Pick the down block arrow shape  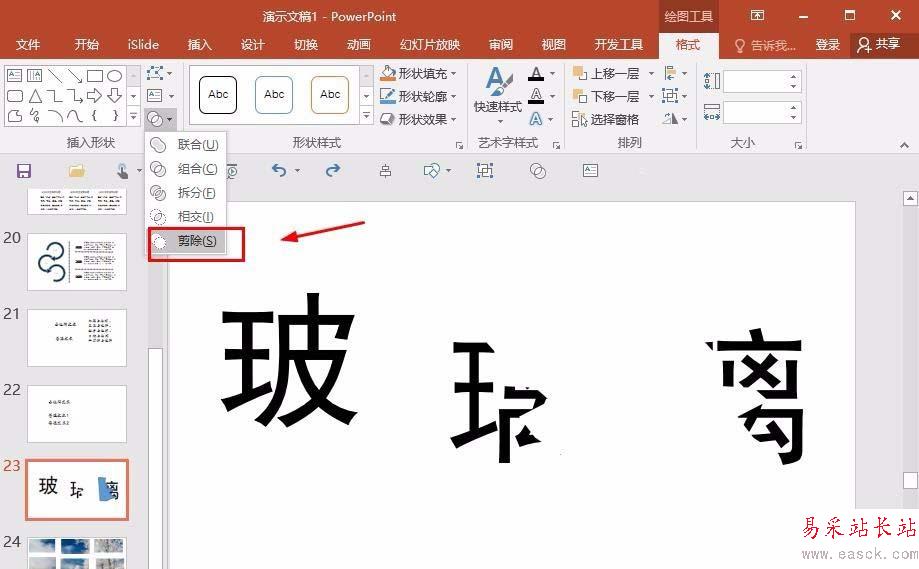pyautogui.click(x=114, y=96)
